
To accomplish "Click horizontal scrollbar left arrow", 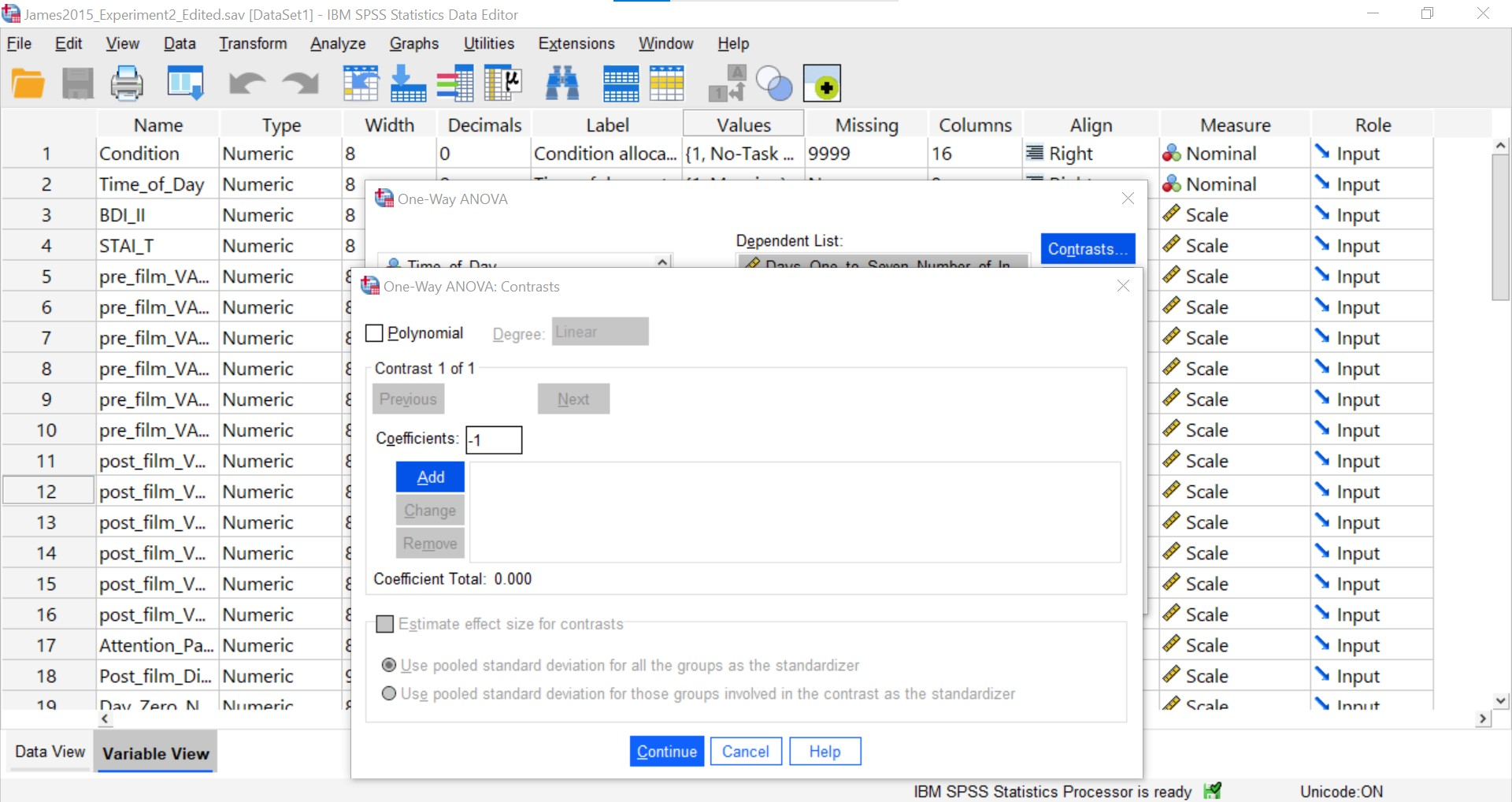I will point(106,718).
